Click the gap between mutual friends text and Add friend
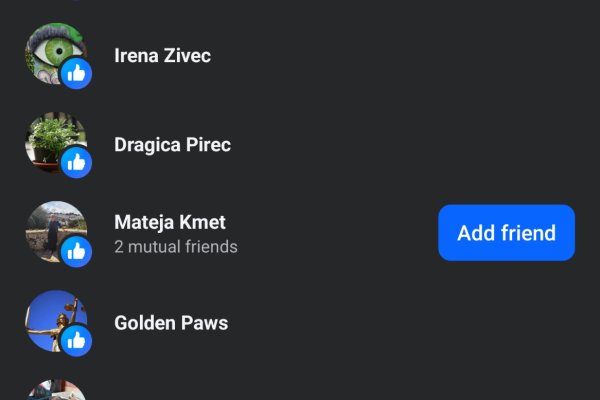The image size is (600, 400). [340, 240]
